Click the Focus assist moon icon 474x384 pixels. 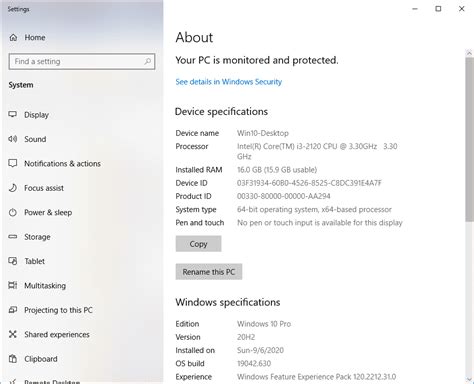pos(13,188)
